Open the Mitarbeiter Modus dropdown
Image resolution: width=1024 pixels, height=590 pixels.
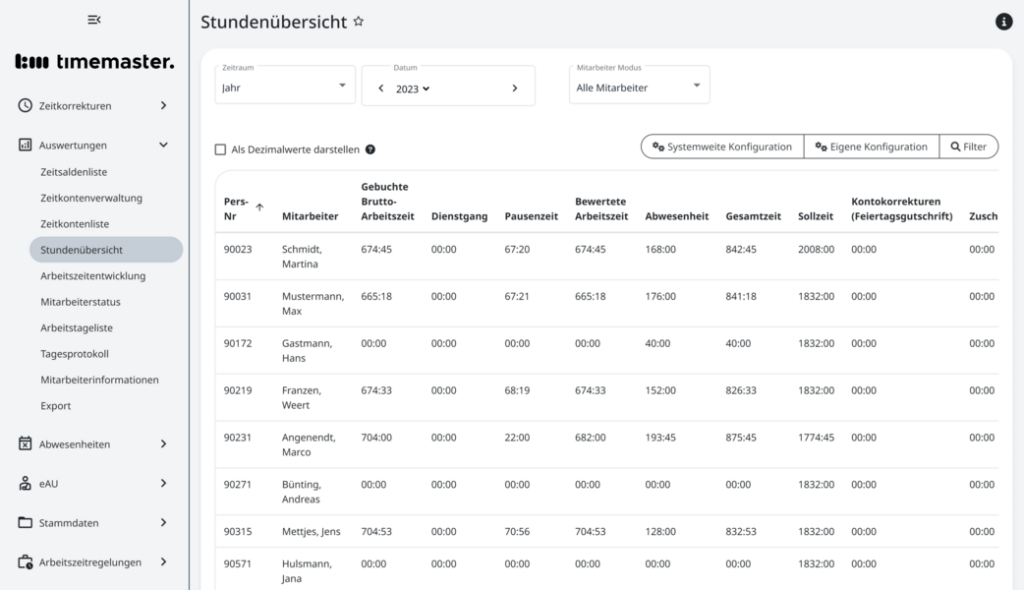639,85
